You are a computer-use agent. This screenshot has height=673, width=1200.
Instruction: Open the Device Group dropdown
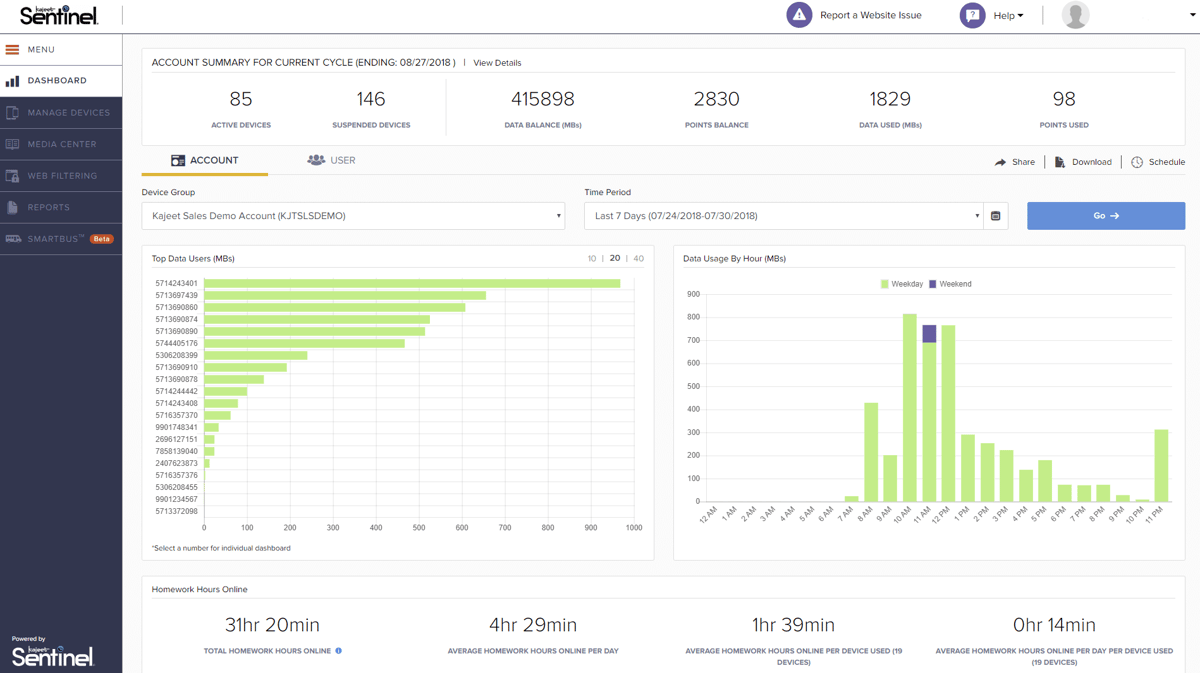click(x=353, y=215)
